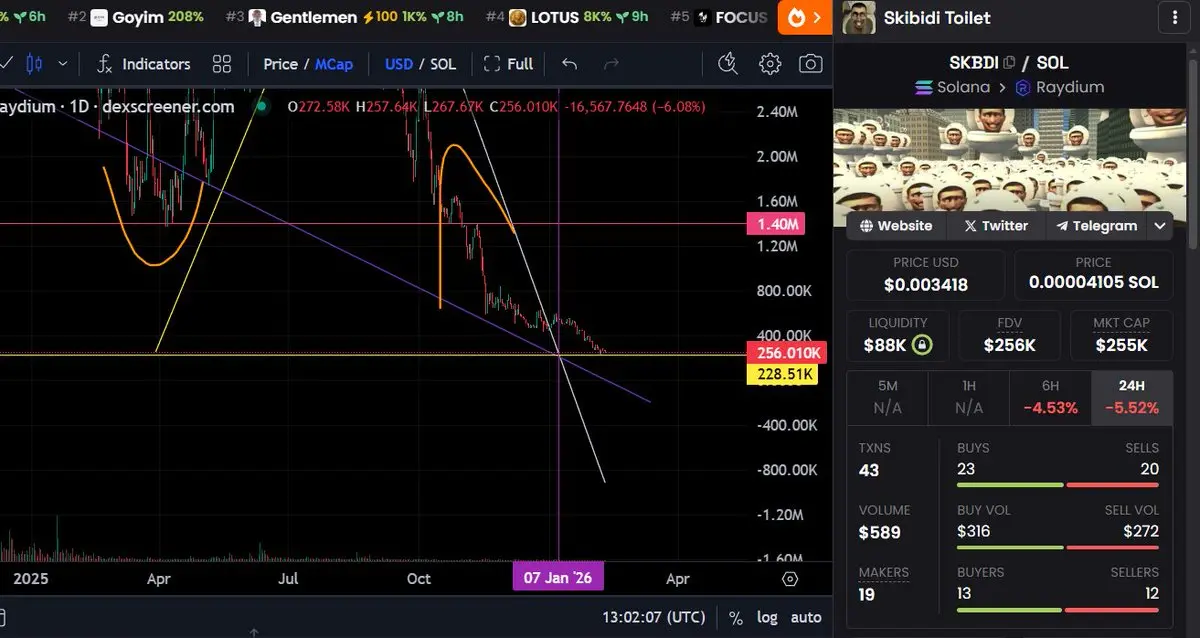Toggle percent scale on the chart
The image size is (1200, 638).
pos(736,617)
